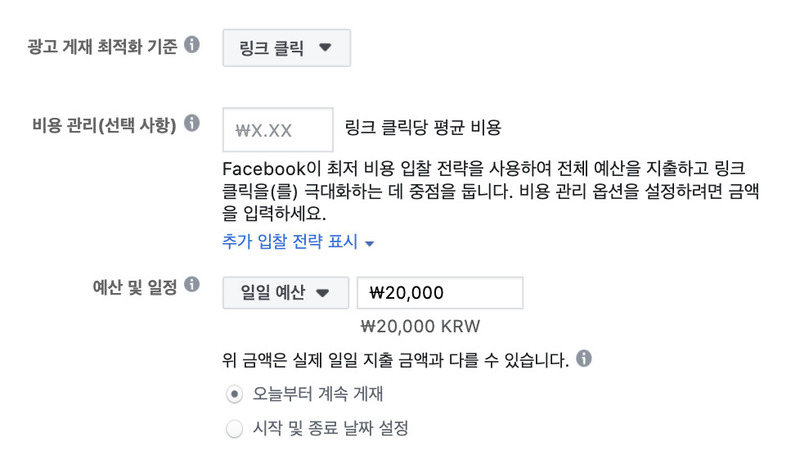
Task: Click info icon beside 예산 및 일정
Action: point(192,285)
